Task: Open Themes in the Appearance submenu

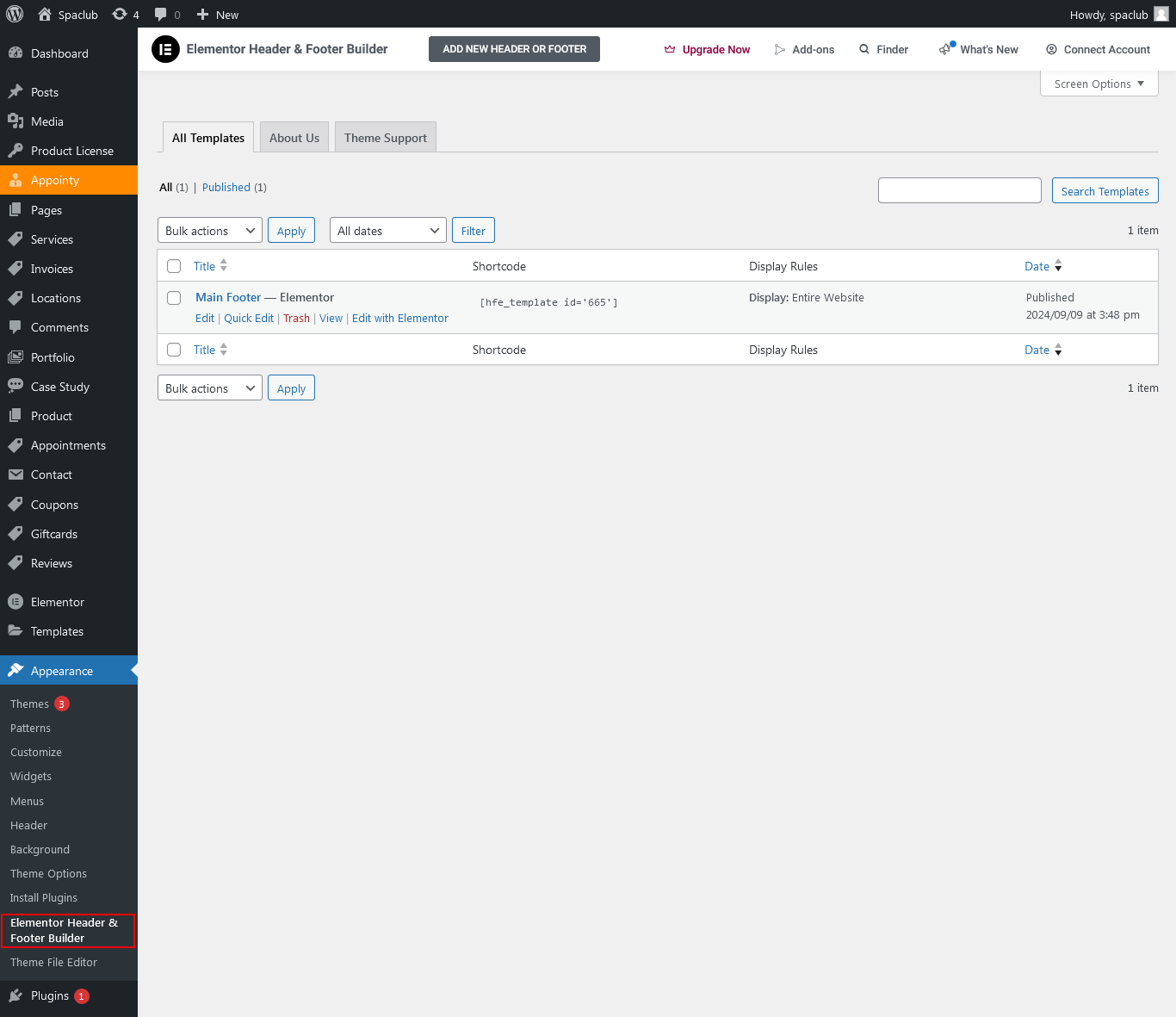Action: tap(29, 704)
